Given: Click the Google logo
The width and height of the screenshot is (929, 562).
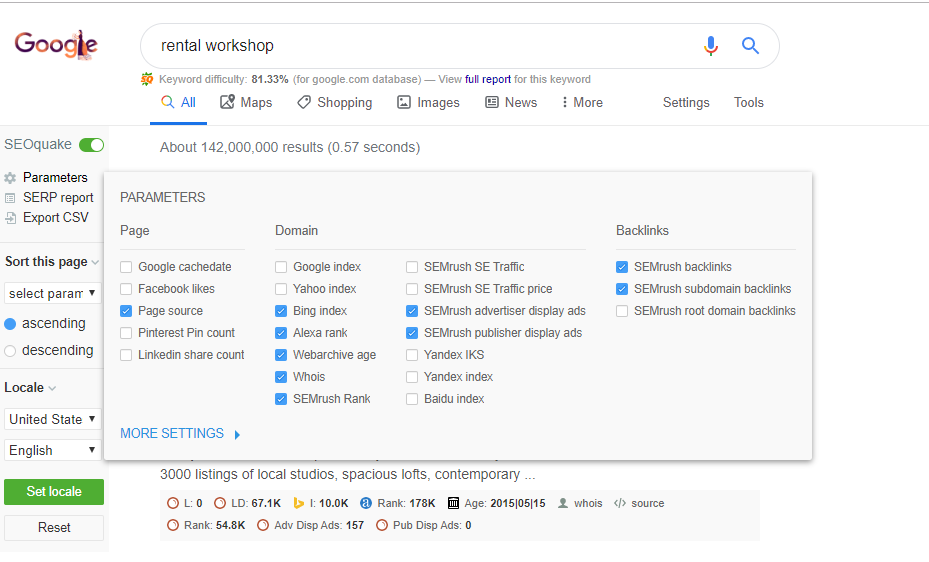Looking at the screenshot, I should pyautogui.click(x=56, y=45).
